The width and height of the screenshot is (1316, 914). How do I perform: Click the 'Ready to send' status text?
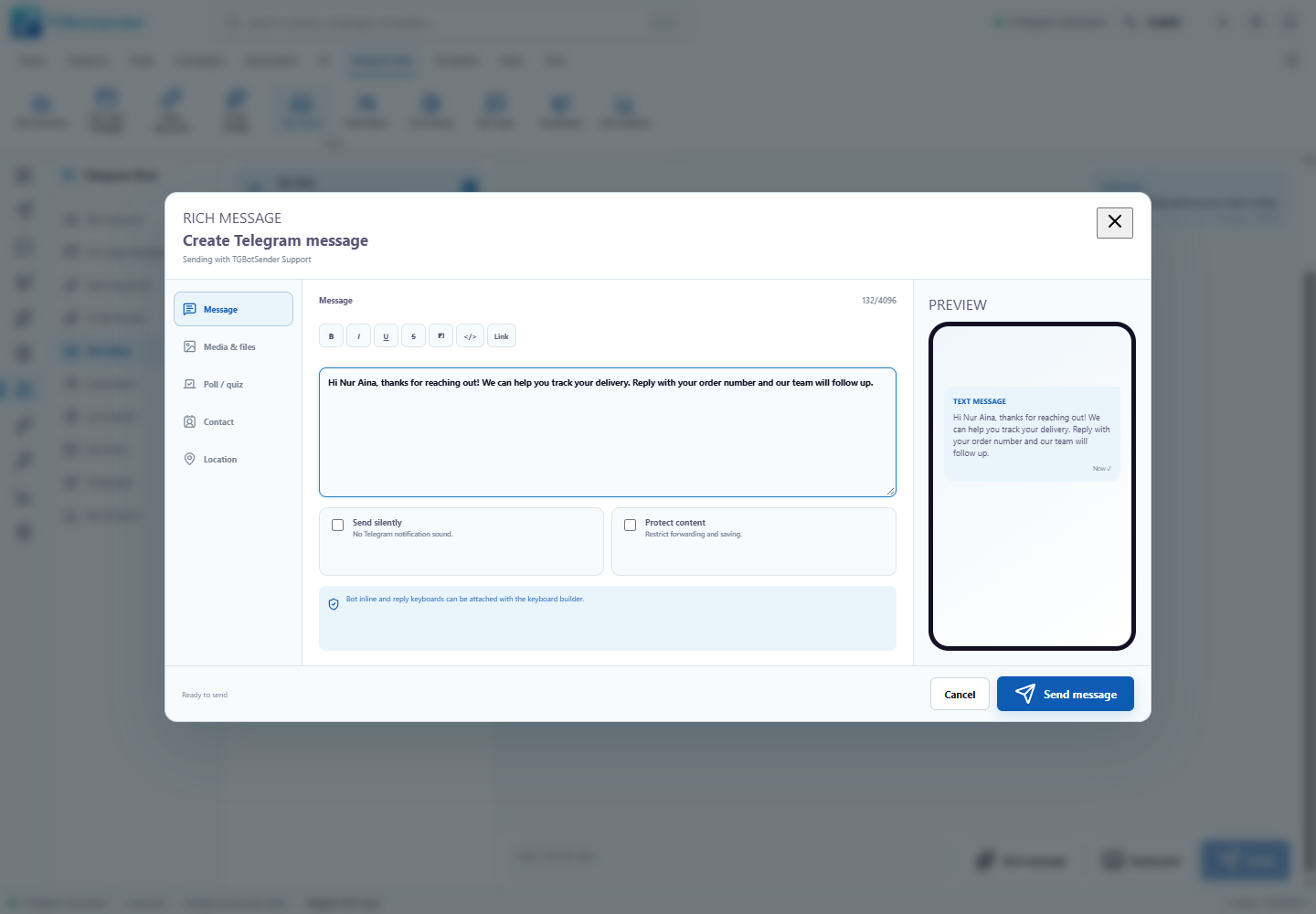click(205, 695)
